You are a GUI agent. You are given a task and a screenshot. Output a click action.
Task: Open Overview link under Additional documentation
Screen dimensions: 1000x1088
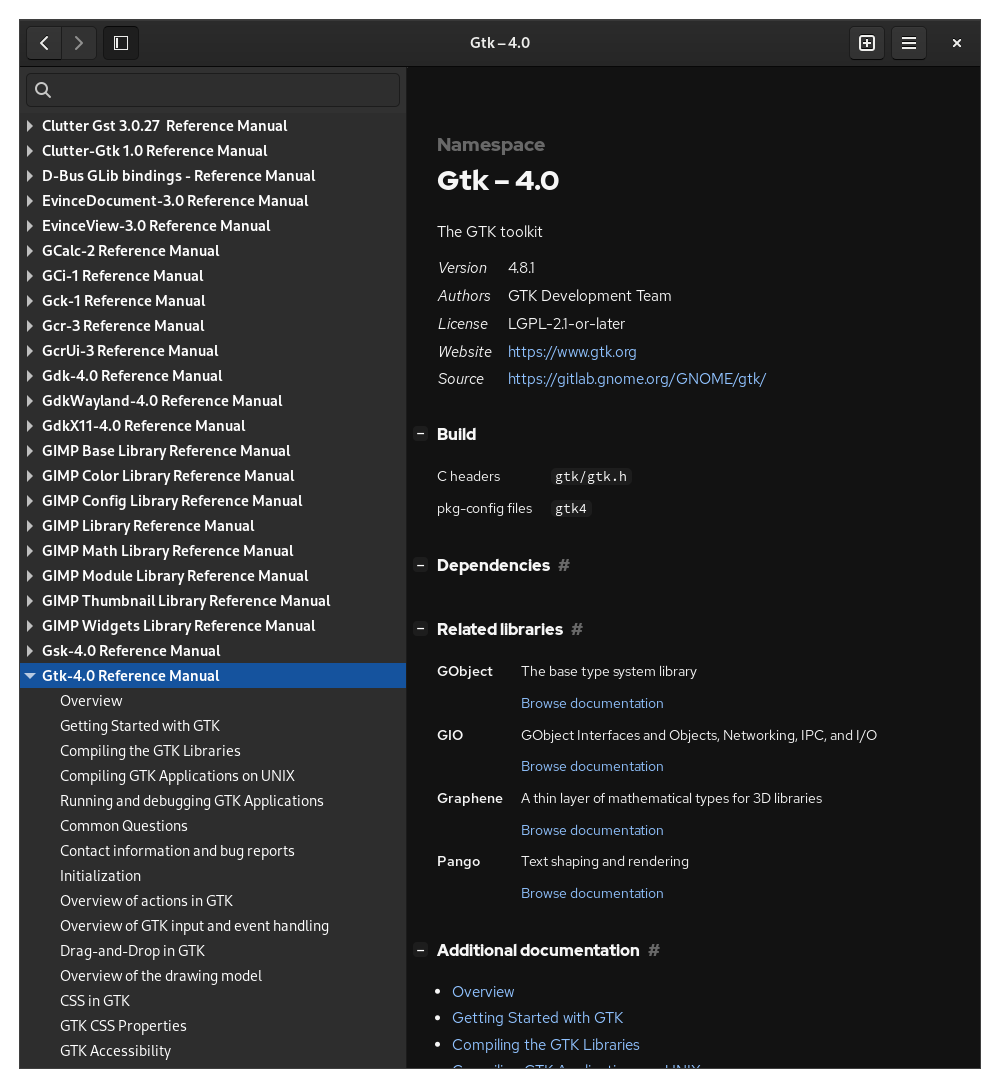[x=483, y=992]
